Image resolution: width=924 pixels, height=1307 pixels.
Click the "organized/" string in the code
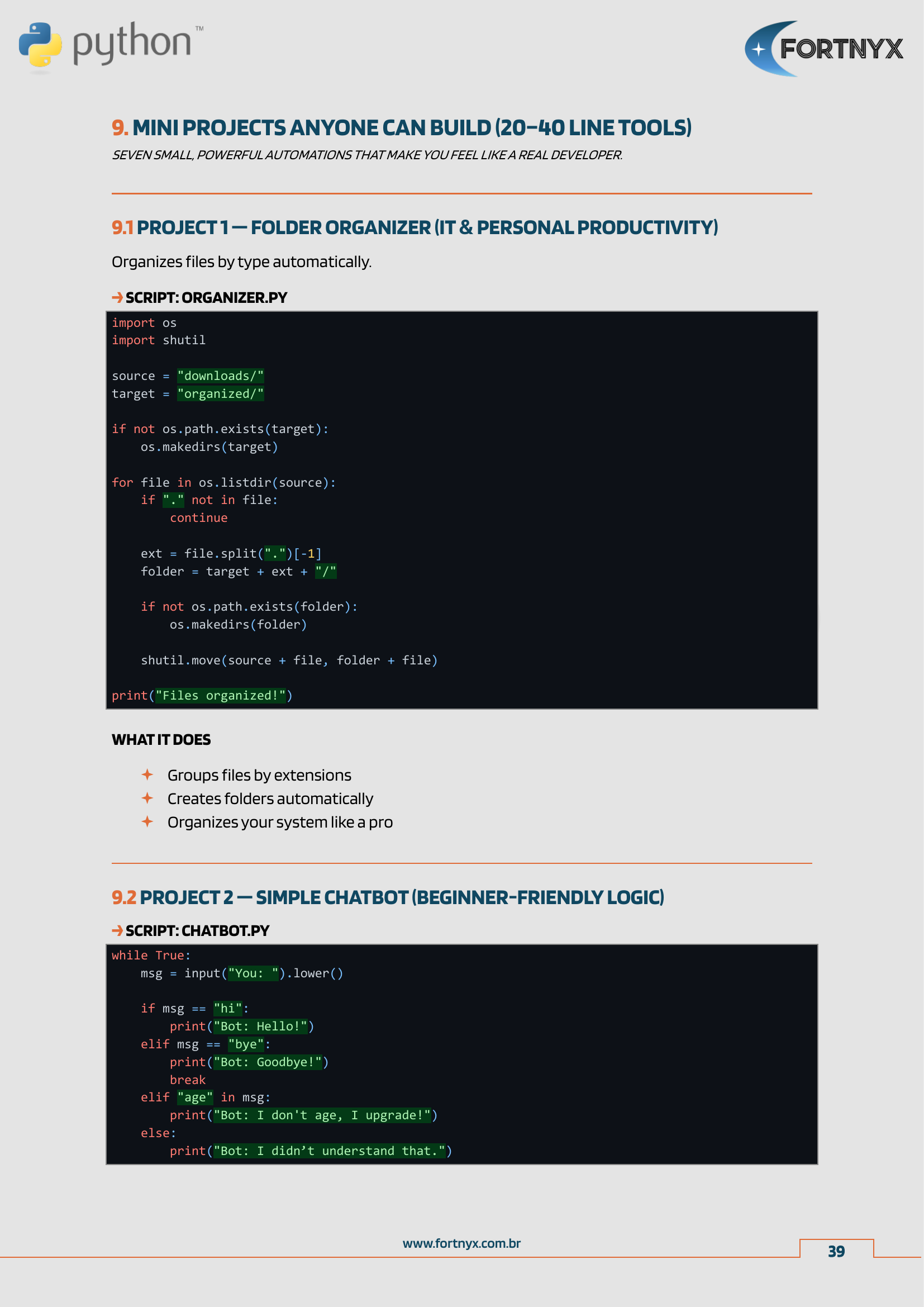click(220, 393)
